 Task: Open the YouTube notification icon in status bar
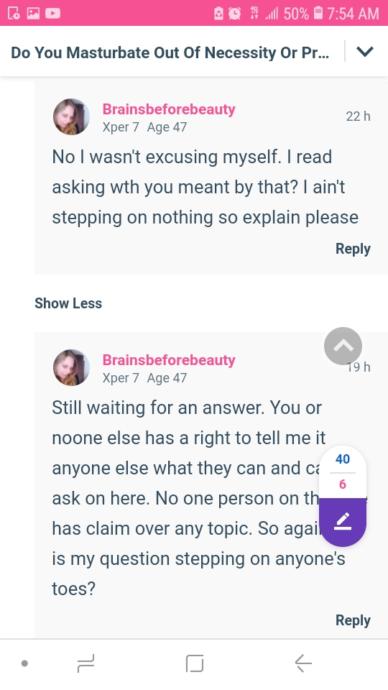click(x=53, y=13)
